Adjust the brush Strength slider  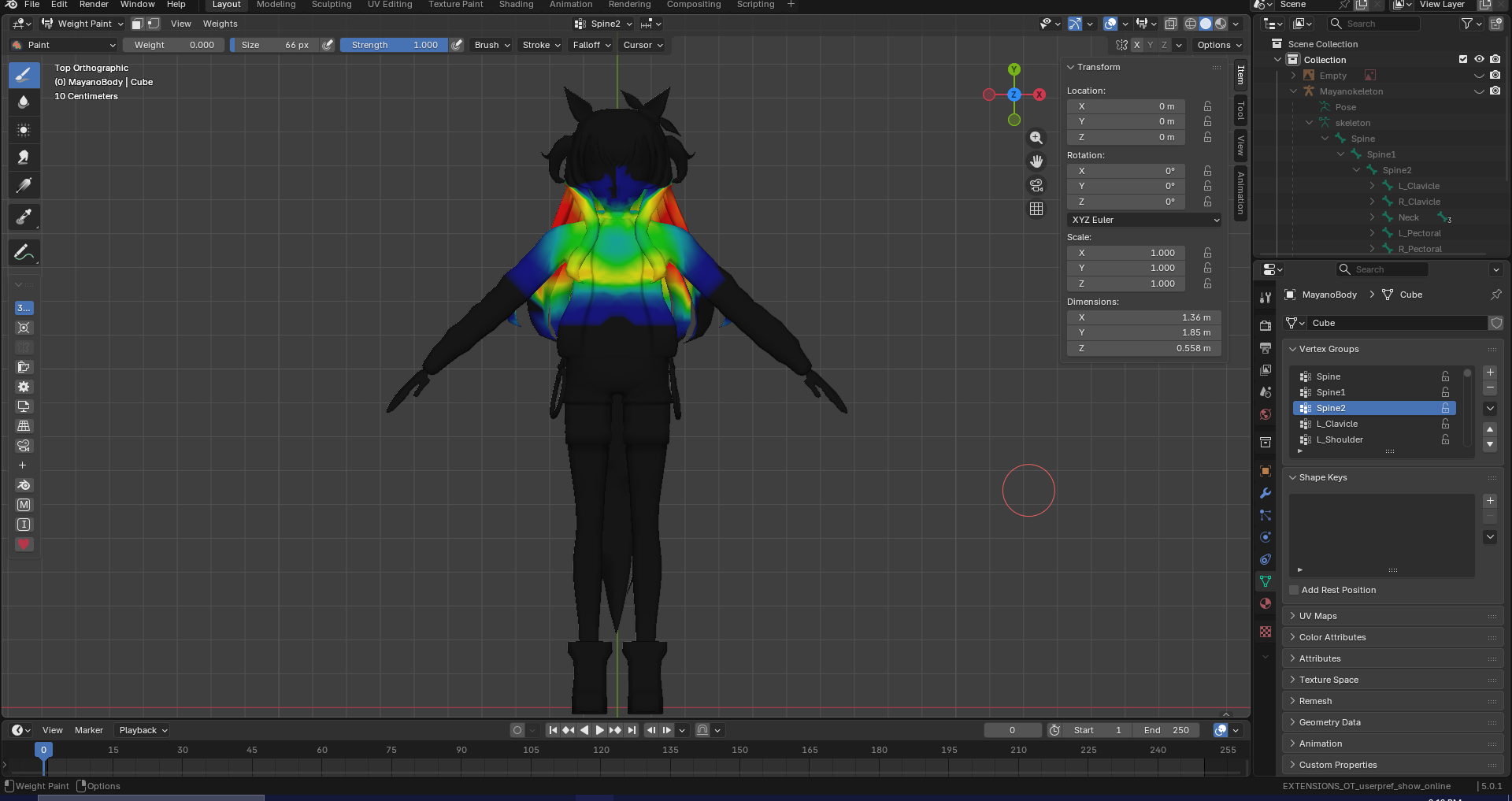point(394,45)
